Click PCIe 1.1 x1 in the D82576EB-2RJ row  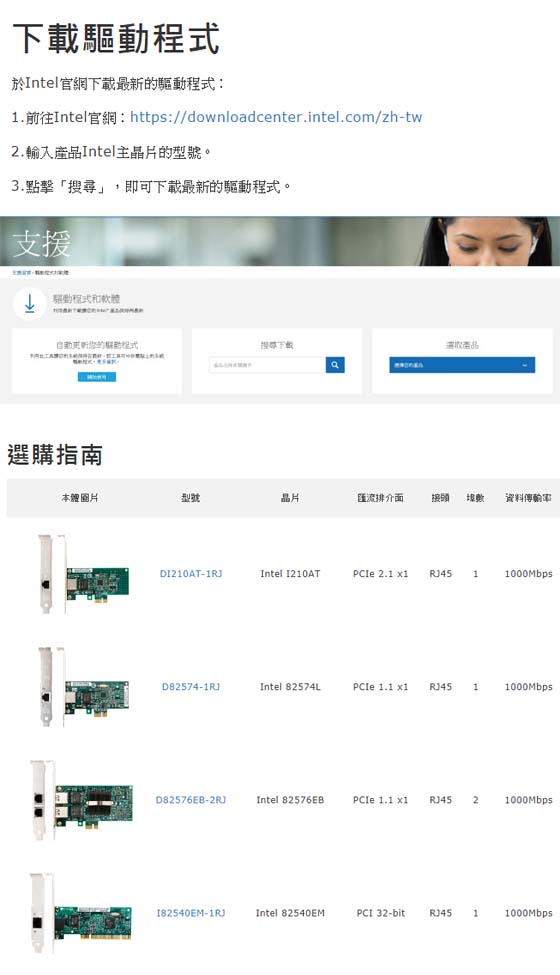[380, 800]
